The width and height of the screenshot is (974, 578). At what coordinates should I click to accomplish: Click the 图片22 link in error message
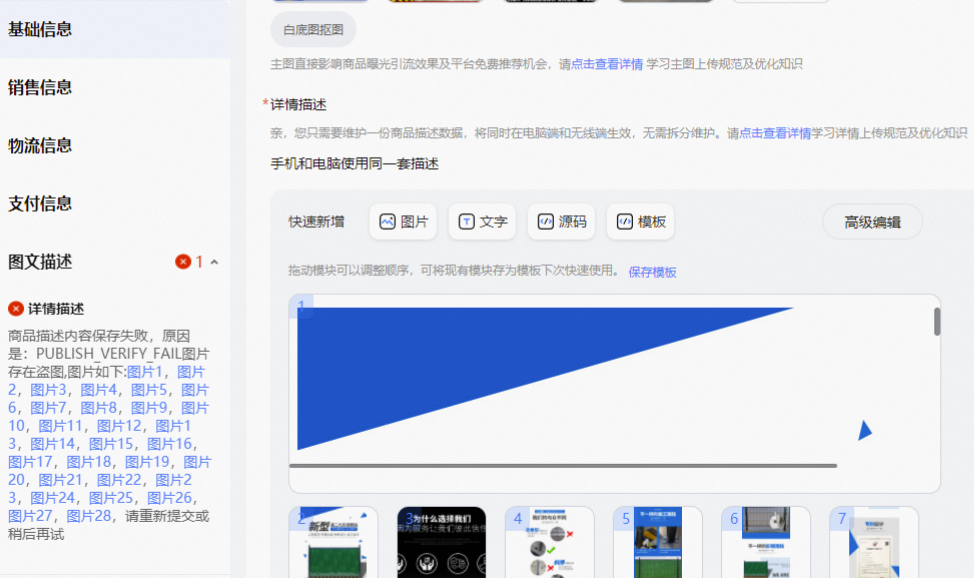click(x=119, y=480)
